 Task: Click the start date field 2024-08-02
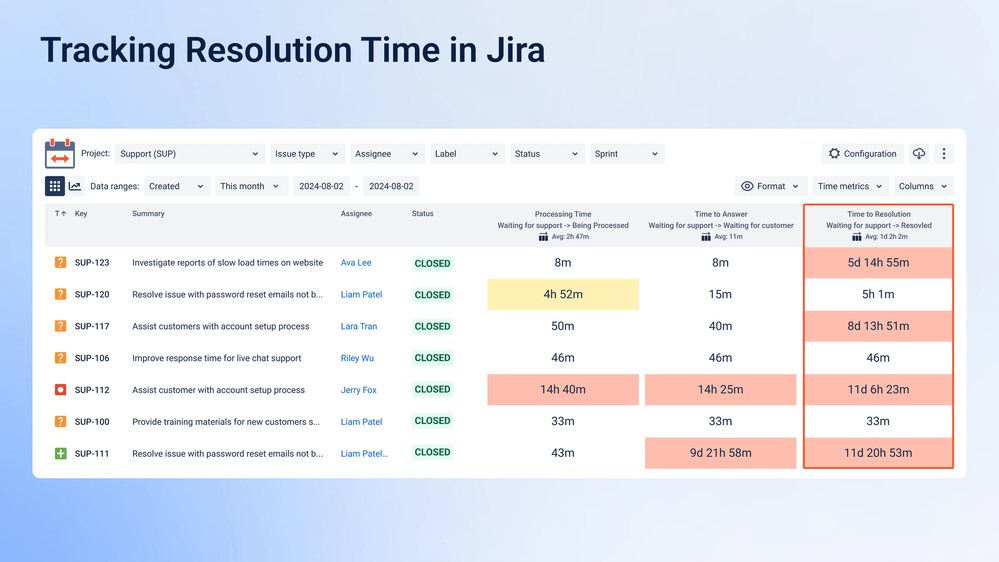(321, 186)
